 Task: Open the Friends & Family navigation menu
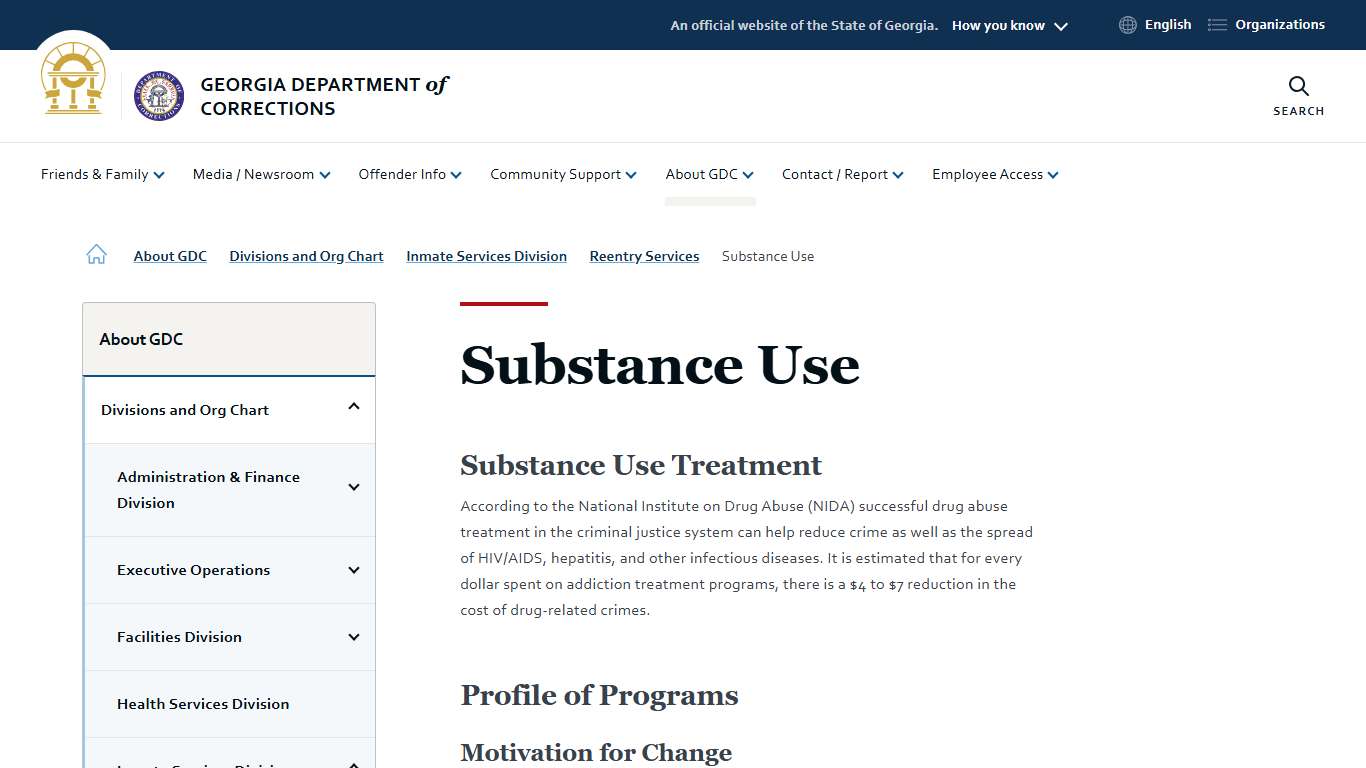[x=102, y=174]
